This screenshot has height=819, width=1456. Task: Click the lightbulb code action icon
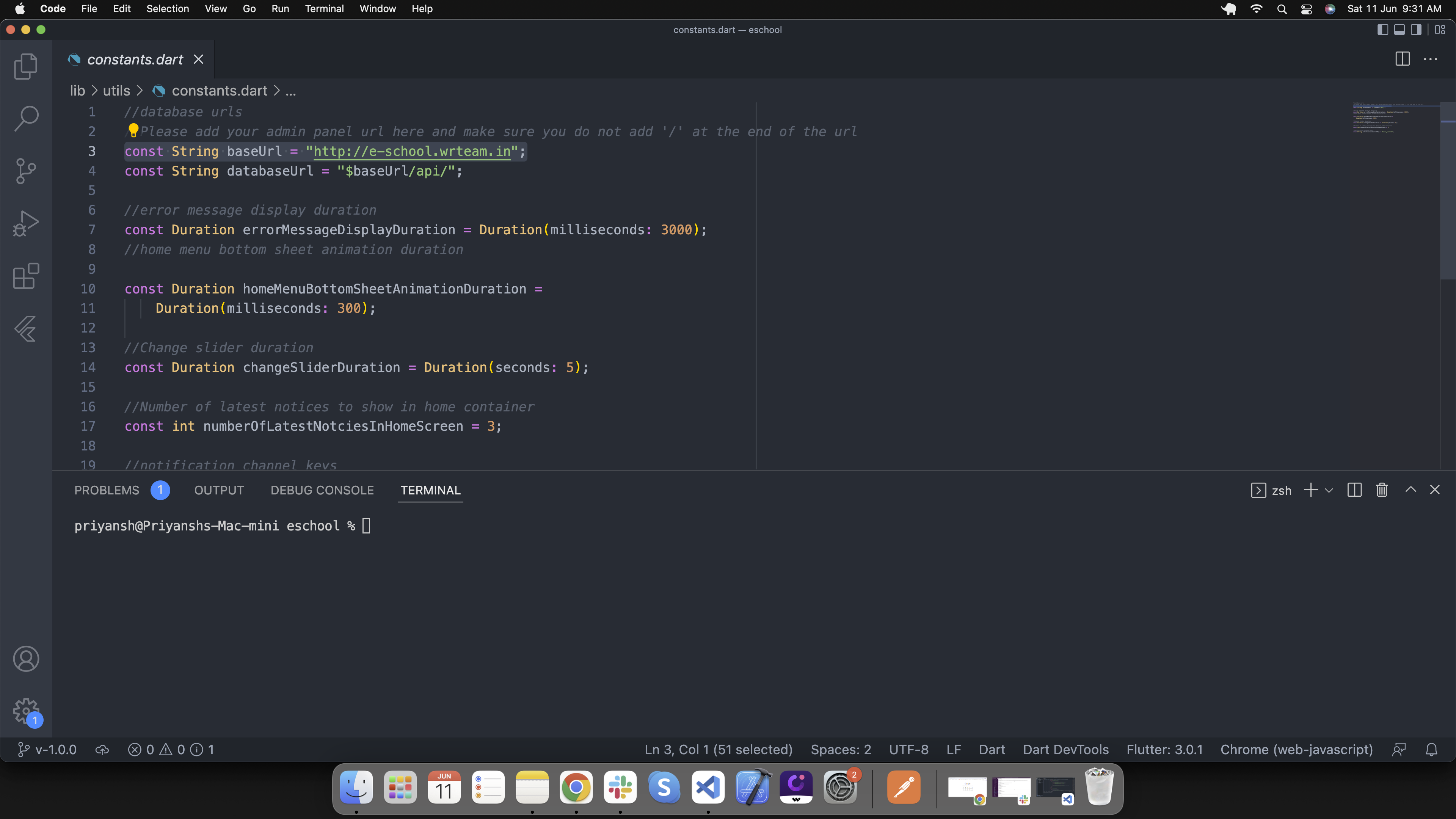133,130
